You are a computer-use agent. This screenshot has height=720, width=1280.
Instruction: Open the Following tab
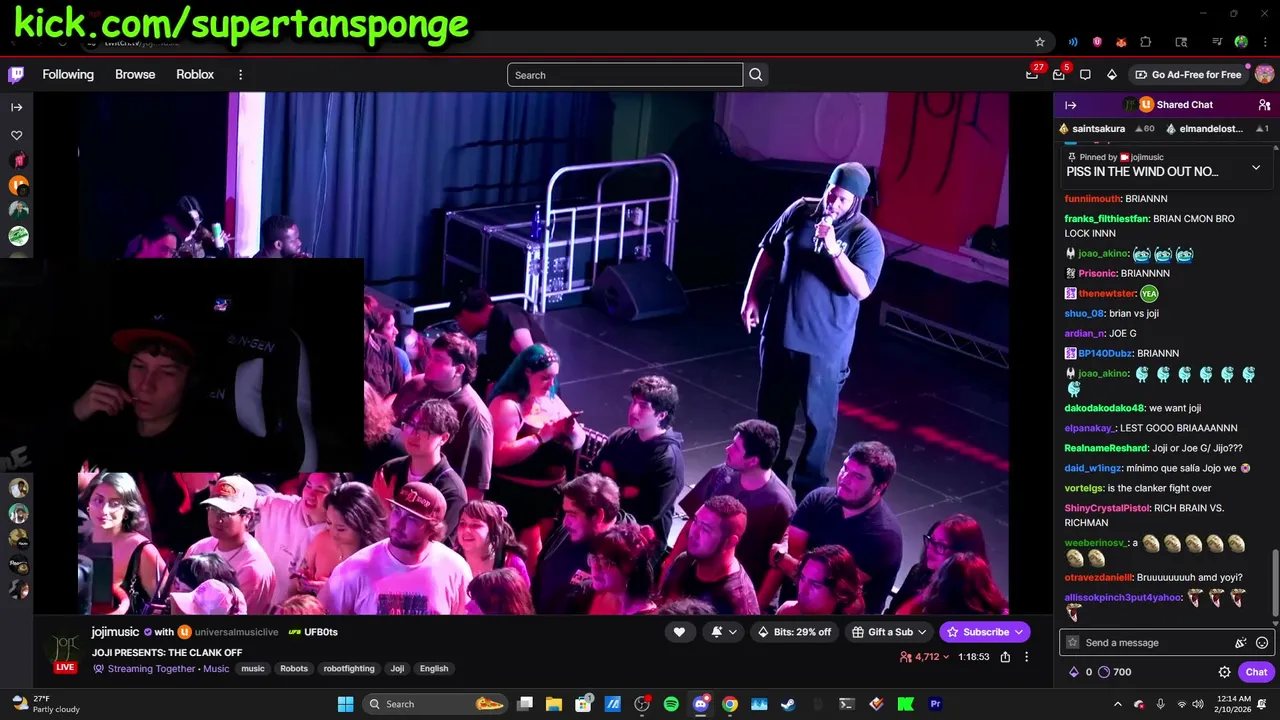[x=68, y=75]
